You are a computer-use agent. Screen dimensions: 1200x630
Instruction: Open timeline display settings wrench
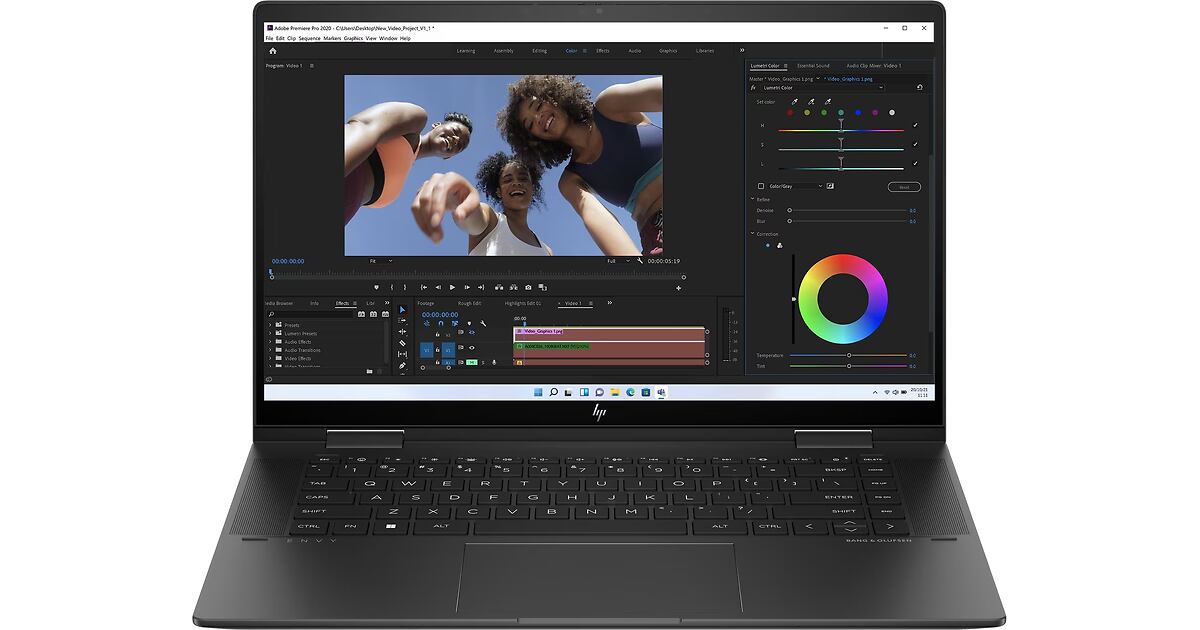point(483,323)
